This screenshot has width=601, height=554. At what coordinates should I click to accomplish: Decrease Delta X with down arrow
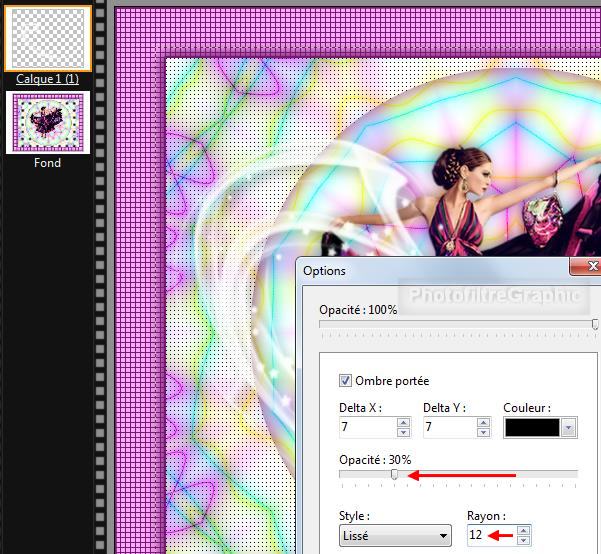point(403,432)
